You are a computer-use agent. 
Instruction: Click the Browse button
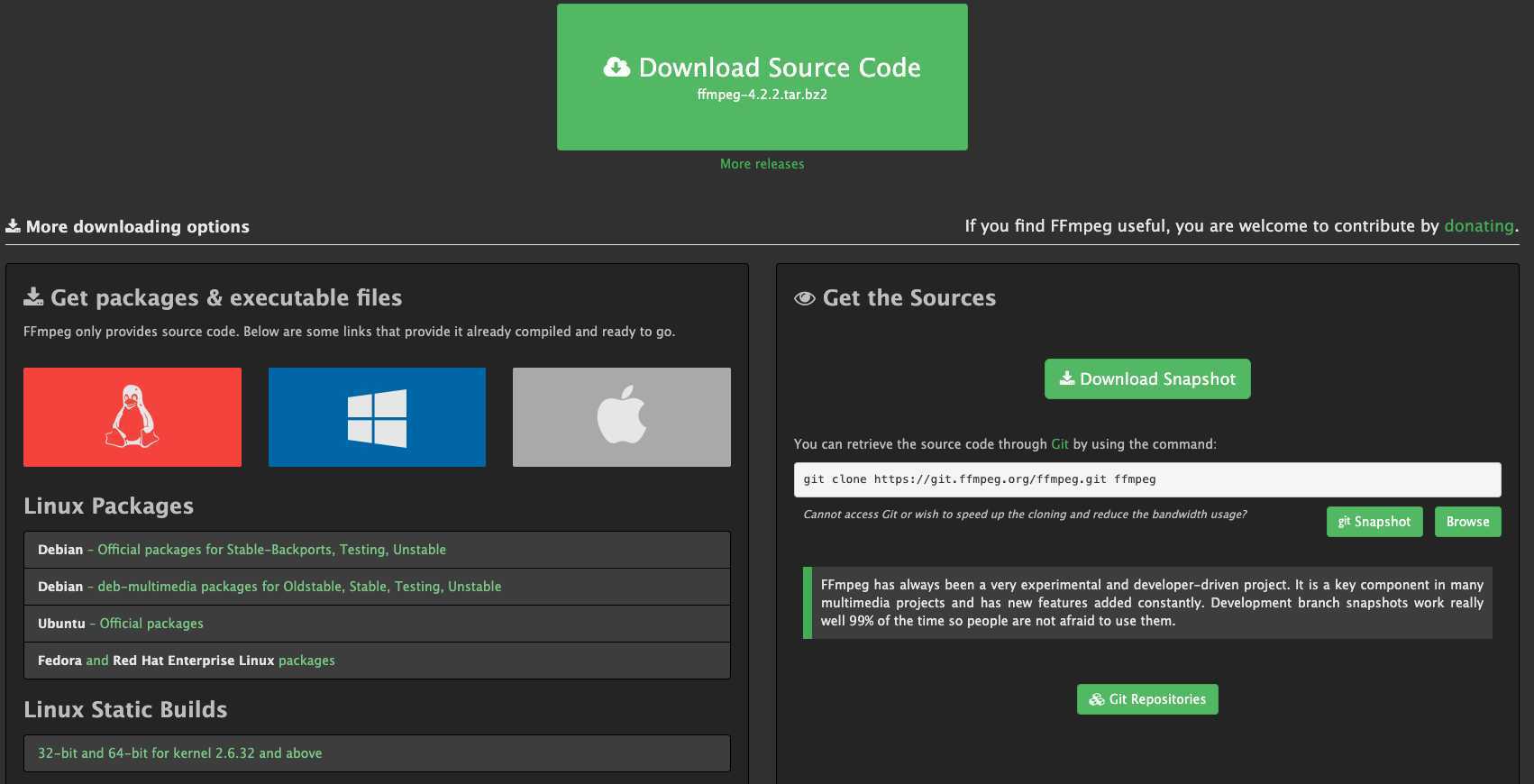click(x=1467, y=522)
